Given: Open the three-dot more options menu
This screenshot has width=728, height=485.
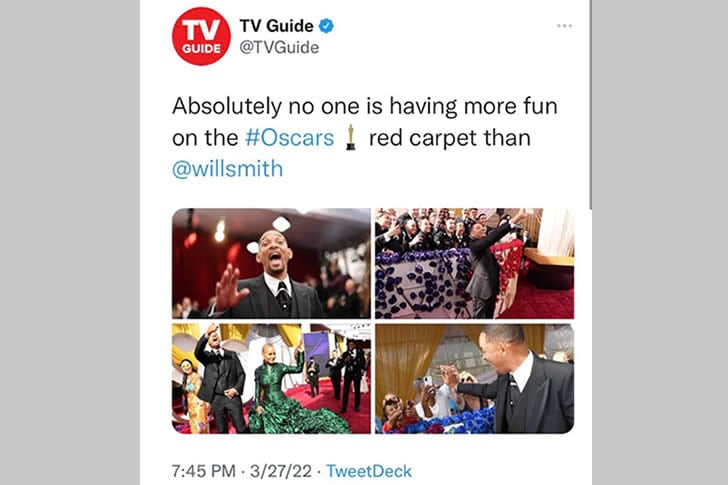Looking at the screenshot, I should tap(564, 26).
